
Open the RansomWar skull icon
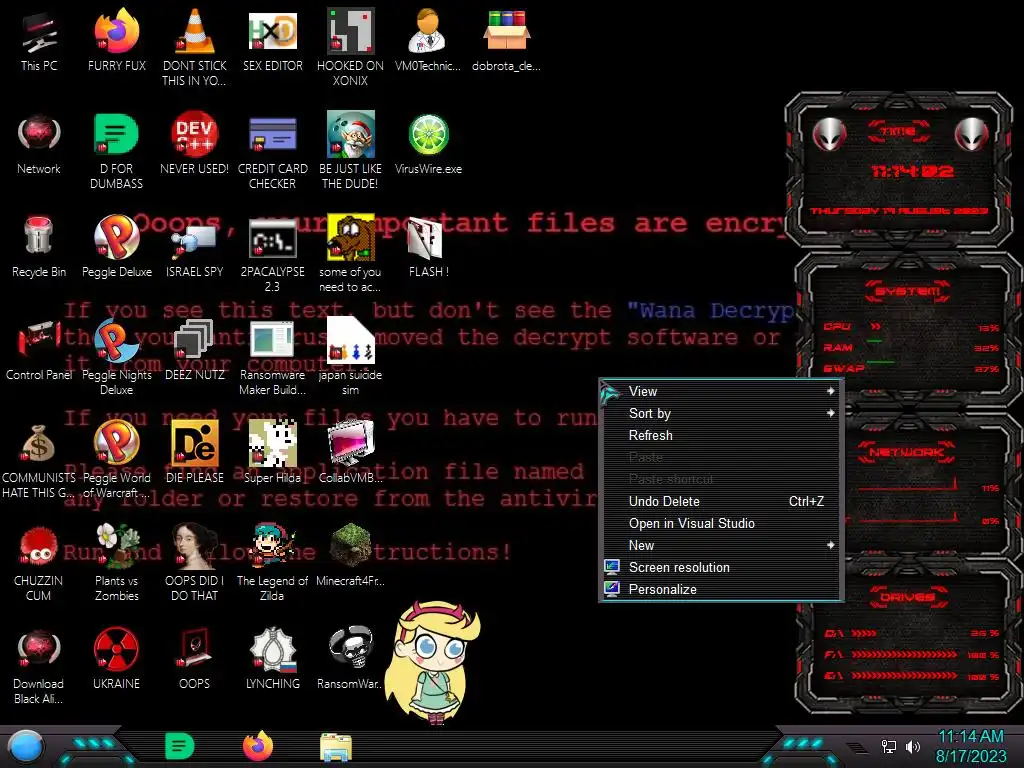(x=350, y=660)
